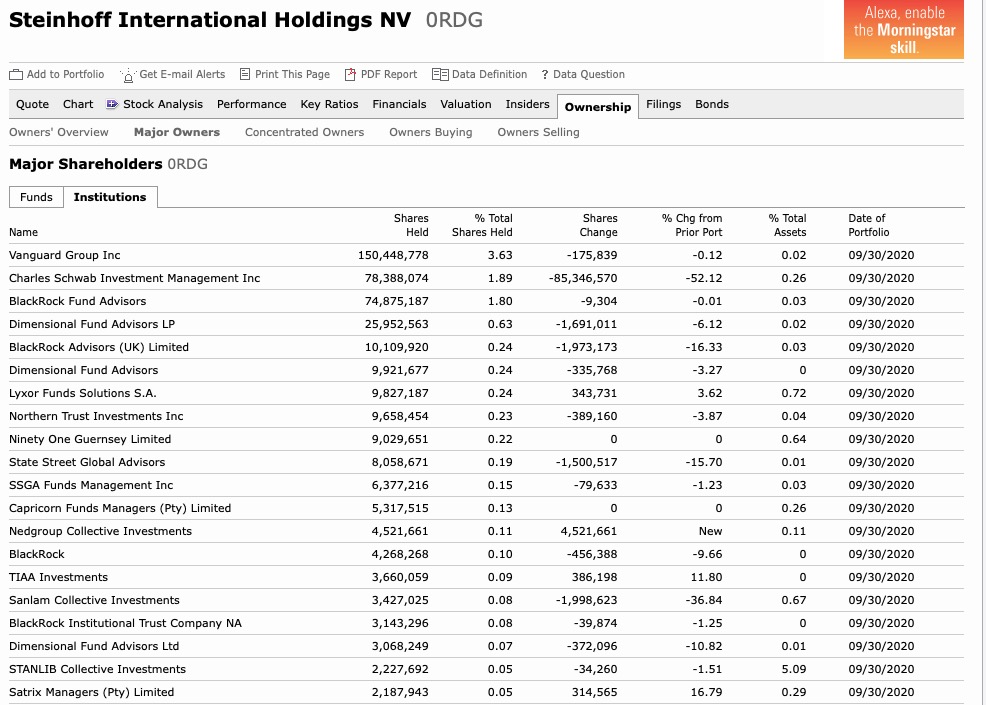Switch to the Funds tab

pyautogui.click(x=36, y=197)
